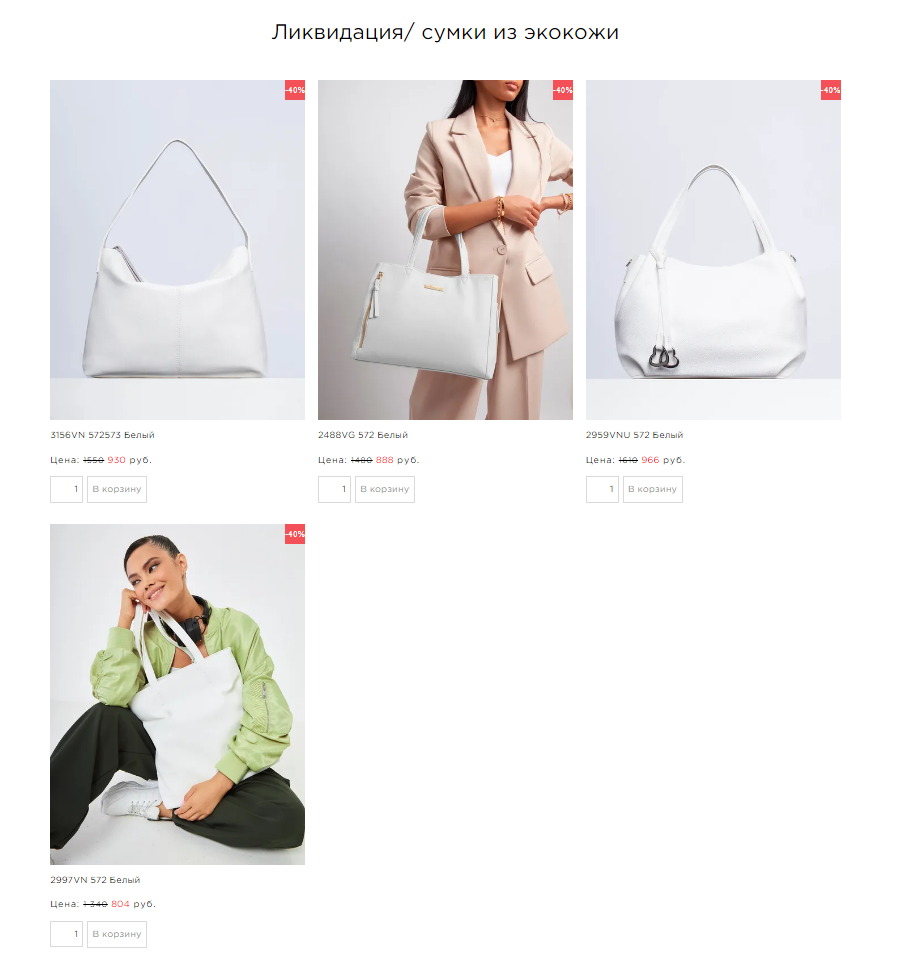Open product link 3156VN 572573 Белый
923x964 pixels.
click(103, 435)
